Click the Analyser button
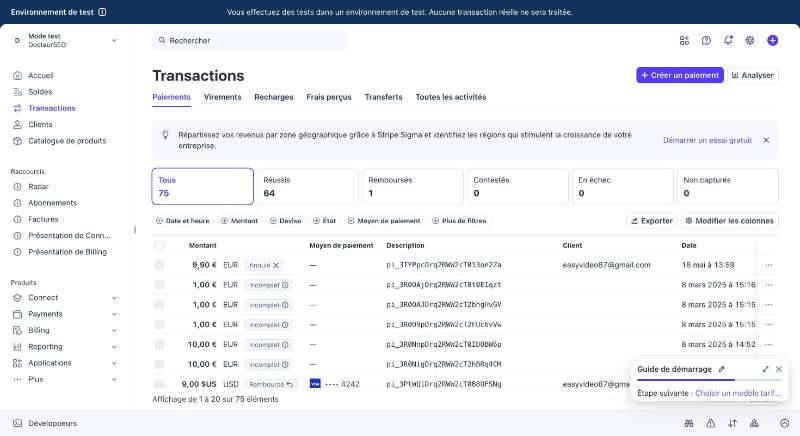800x436 pixels. tap(753, 75)
